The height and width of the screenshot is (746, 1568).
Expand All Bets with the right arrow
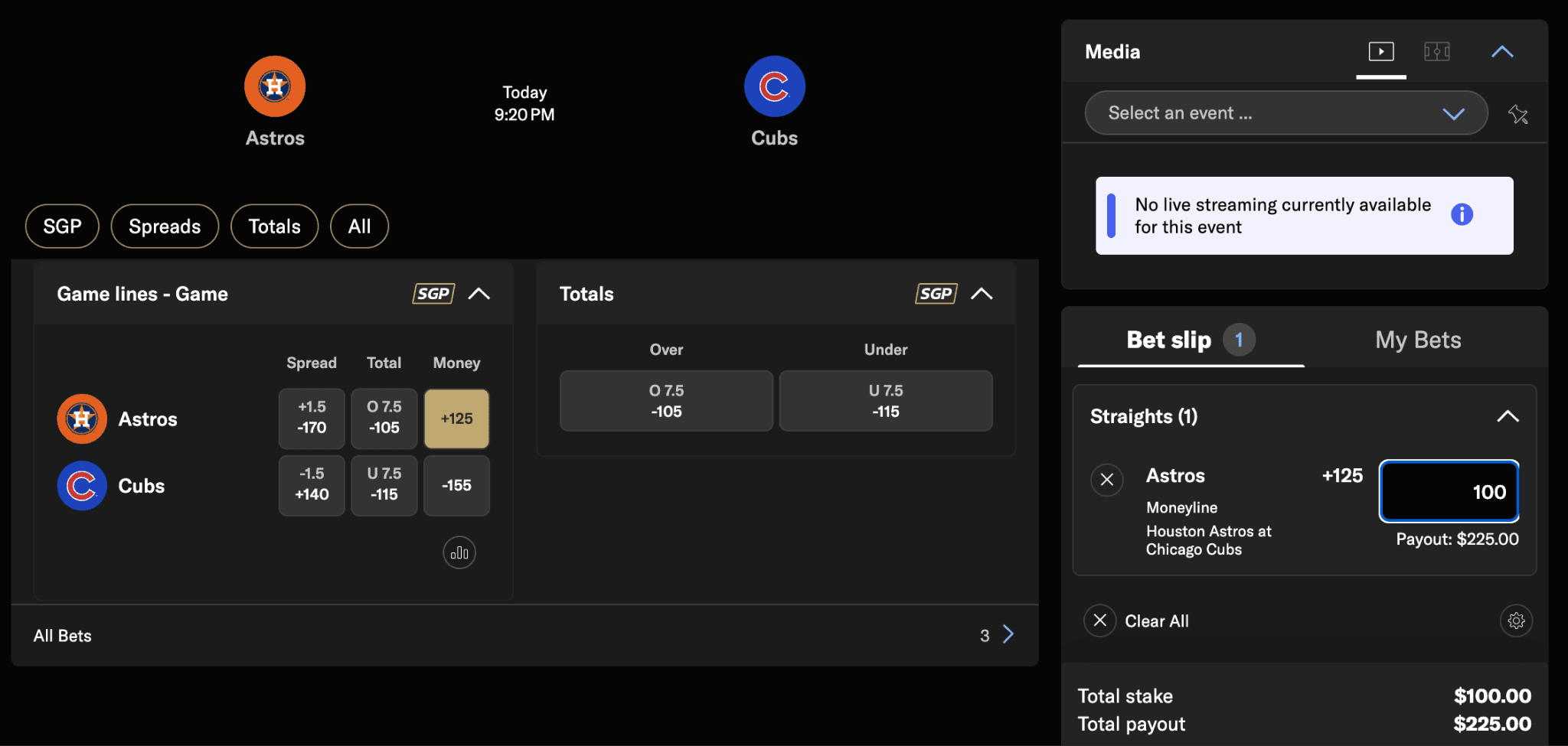1008,634
